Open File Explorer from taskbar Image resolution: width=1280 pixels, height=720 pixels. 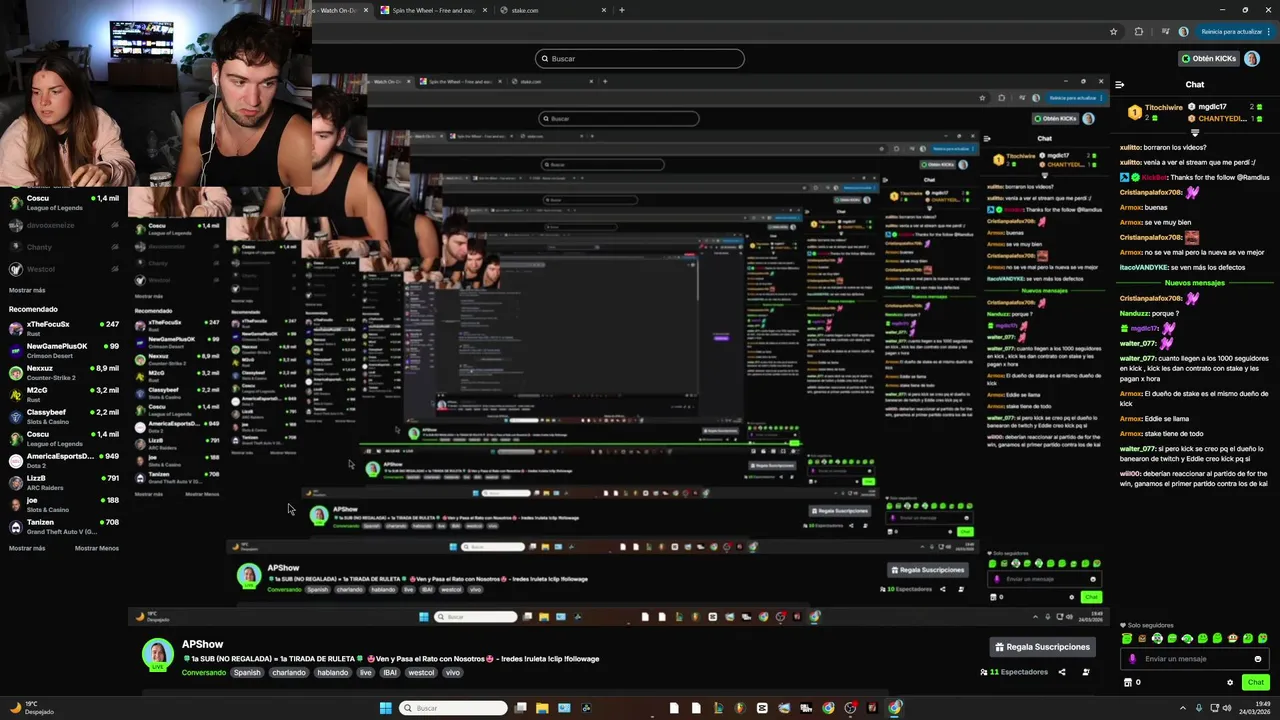point(542,708)
